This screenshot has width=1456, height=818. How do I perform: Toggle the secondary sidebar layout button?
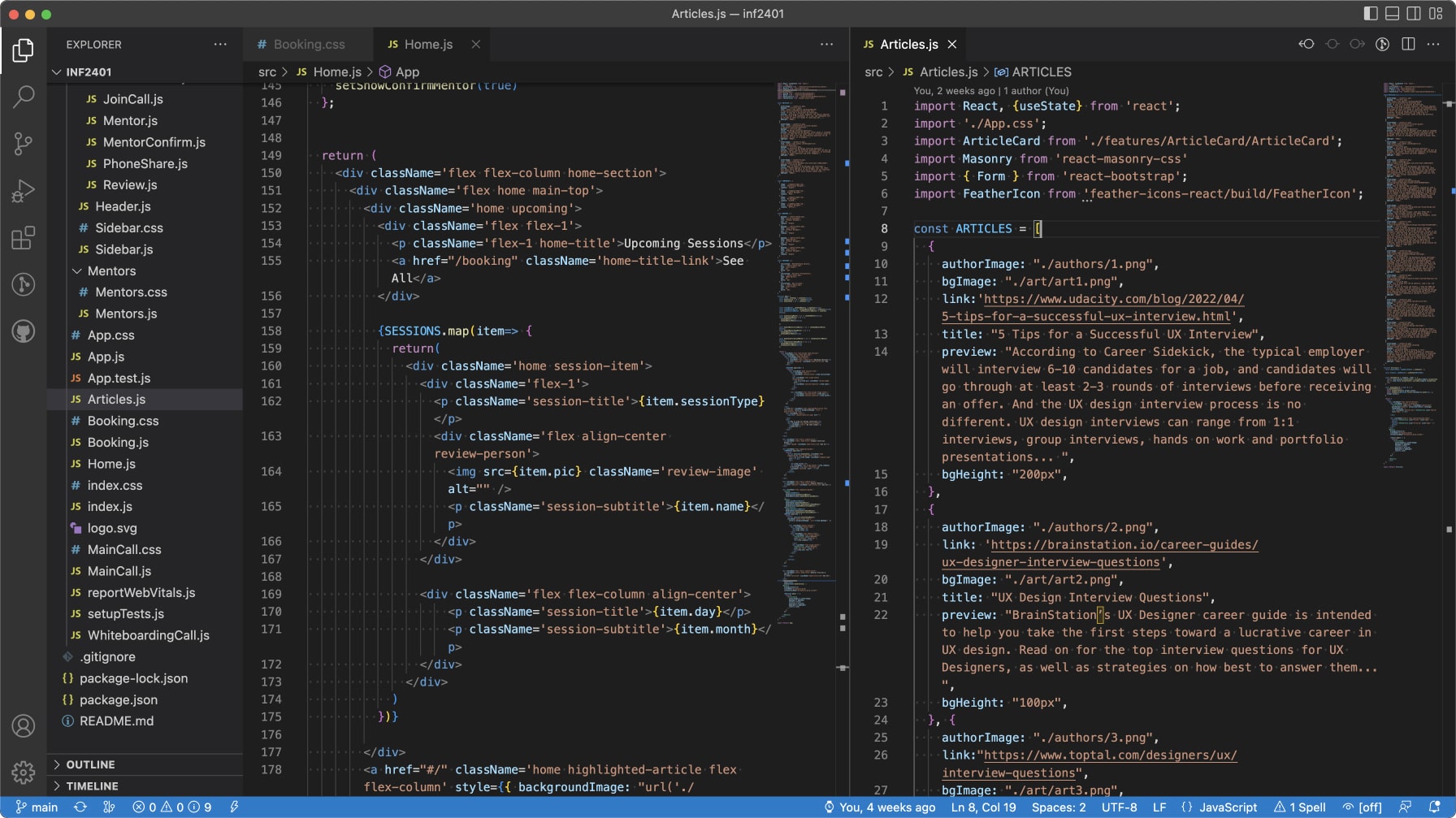click(1414, 14)
